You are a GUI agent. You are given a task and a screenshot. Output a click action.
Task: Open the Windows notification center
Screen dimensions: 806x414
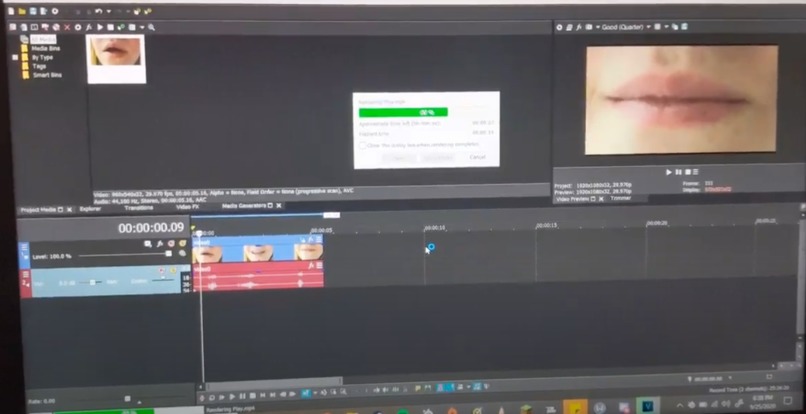(787, 401)
